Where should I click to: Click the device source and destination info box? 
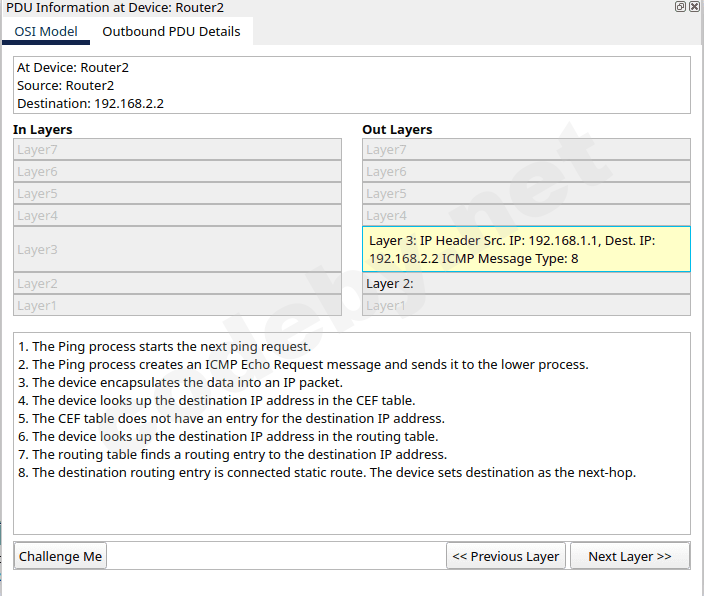(351, 85)
